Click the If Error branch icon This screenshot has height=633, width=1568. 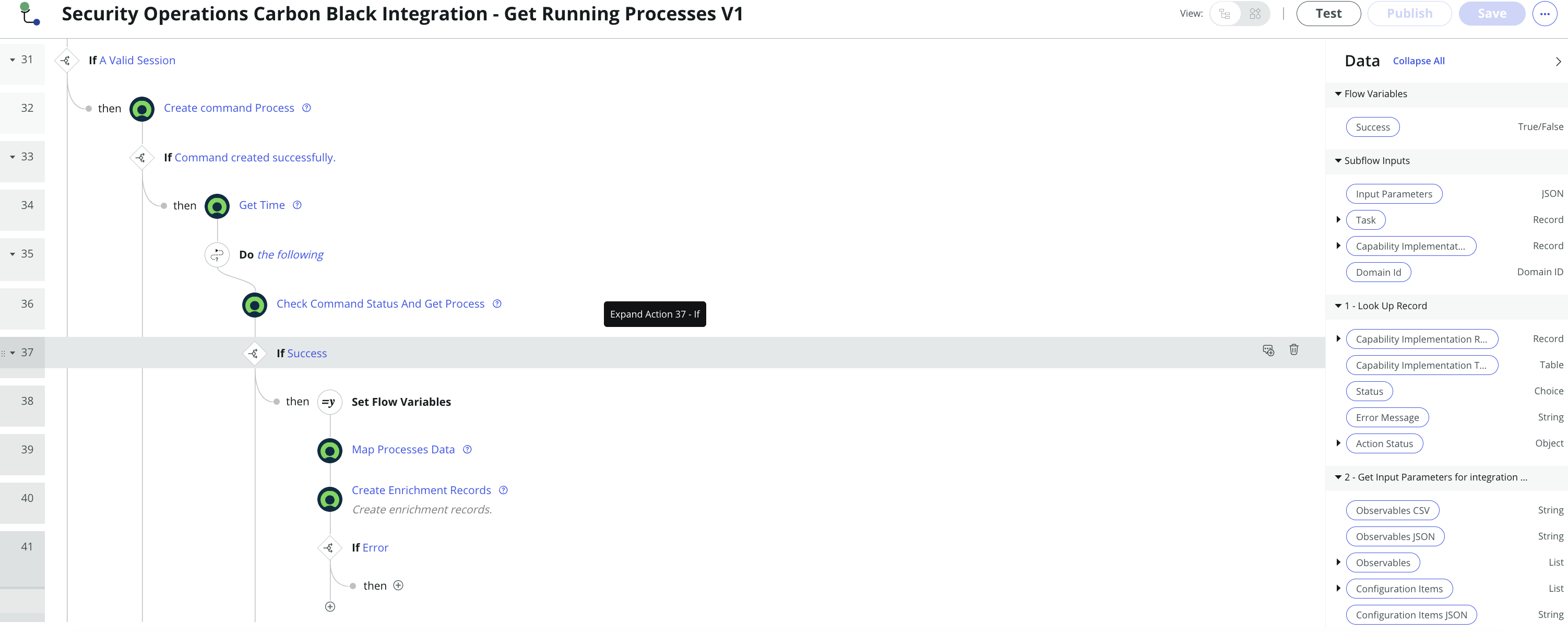[329, 548]
